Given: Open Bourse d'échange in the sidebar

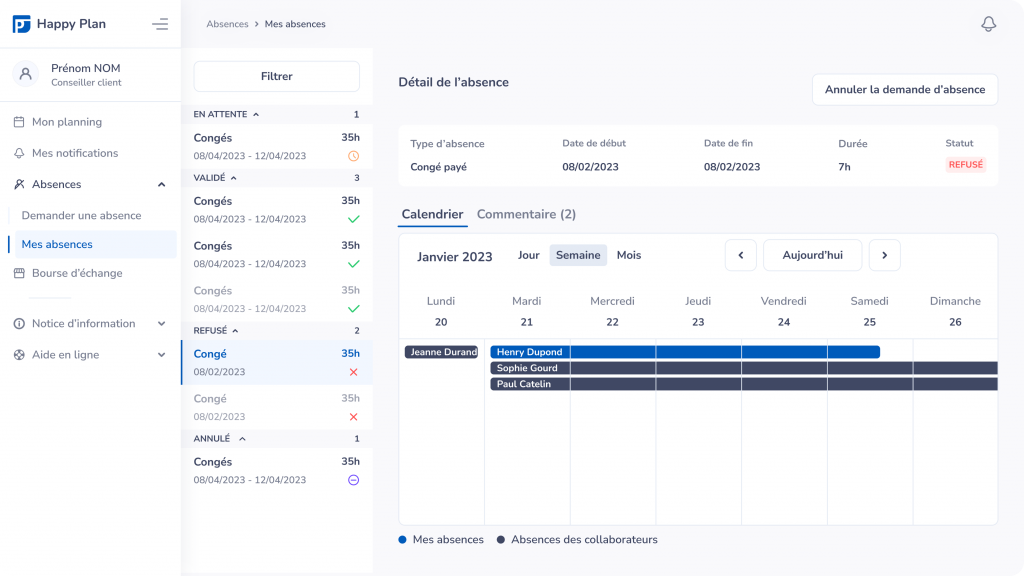Looking at the screenshot, I should pyautogui.click(x=76, y=273).
